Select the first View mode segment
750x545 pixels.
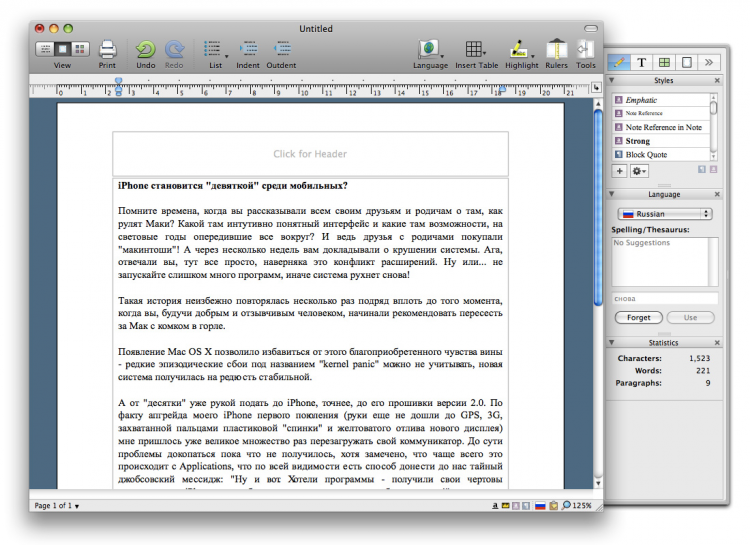point(44,49)
